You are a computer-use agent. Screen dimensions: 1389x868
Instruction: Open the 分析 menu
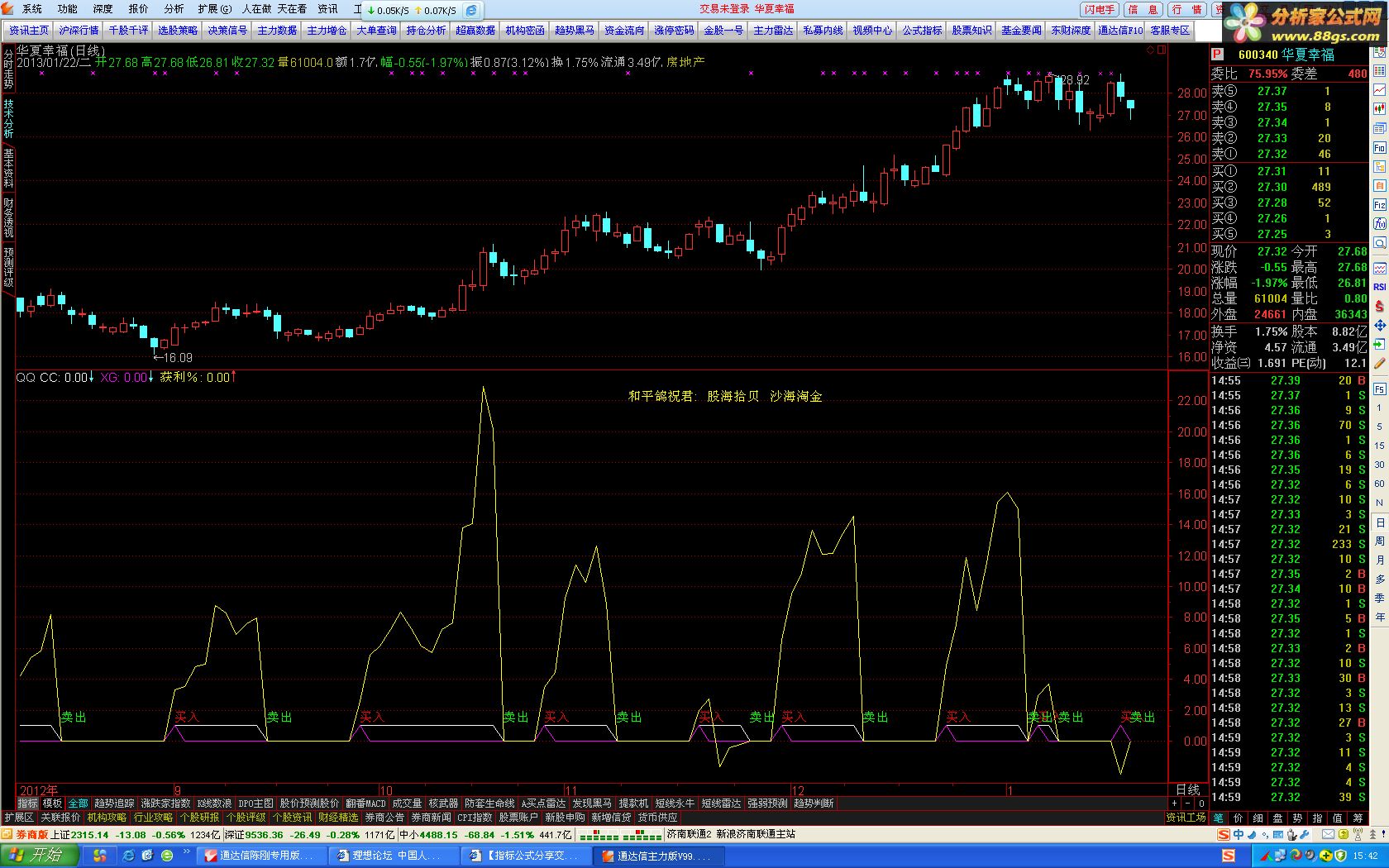tap(174, 9)
